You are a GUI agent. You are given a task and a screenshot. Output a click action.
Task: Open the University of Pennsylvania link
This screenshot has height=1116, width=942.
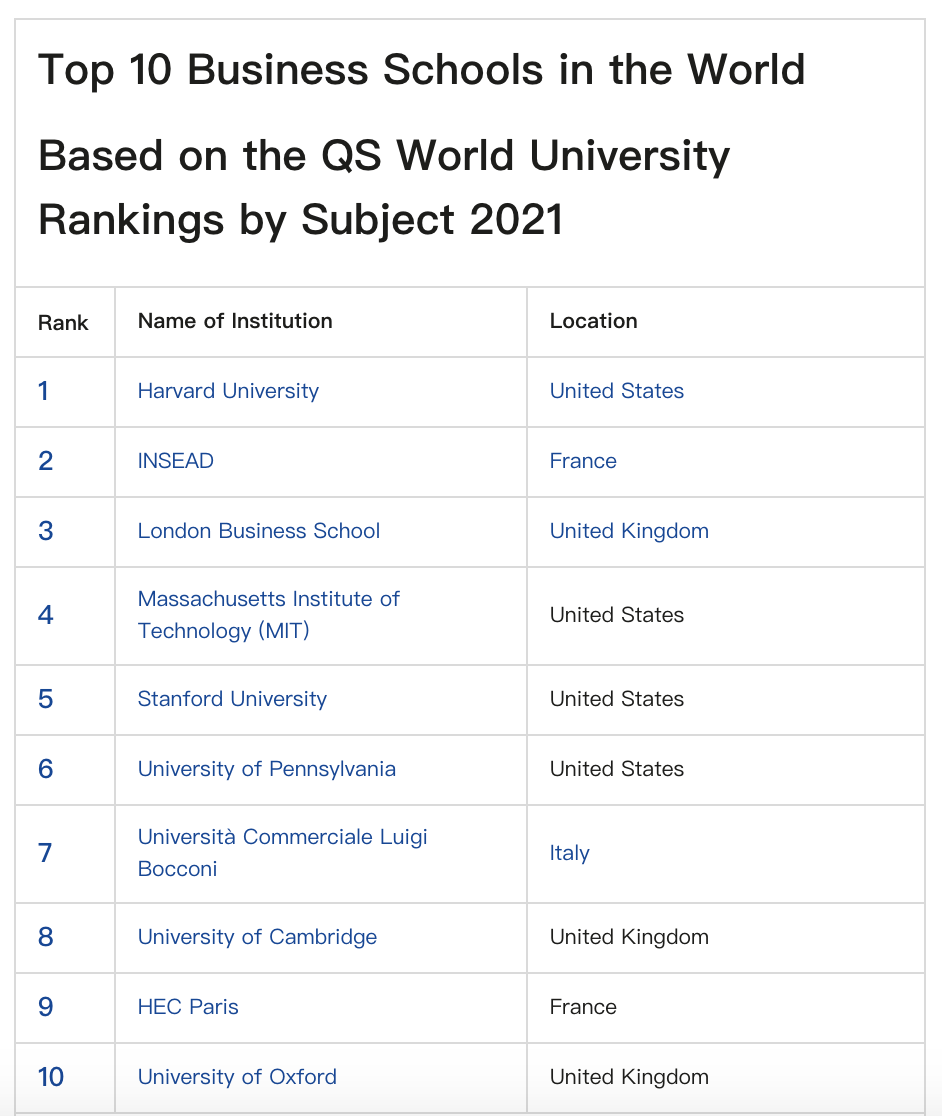266,769
